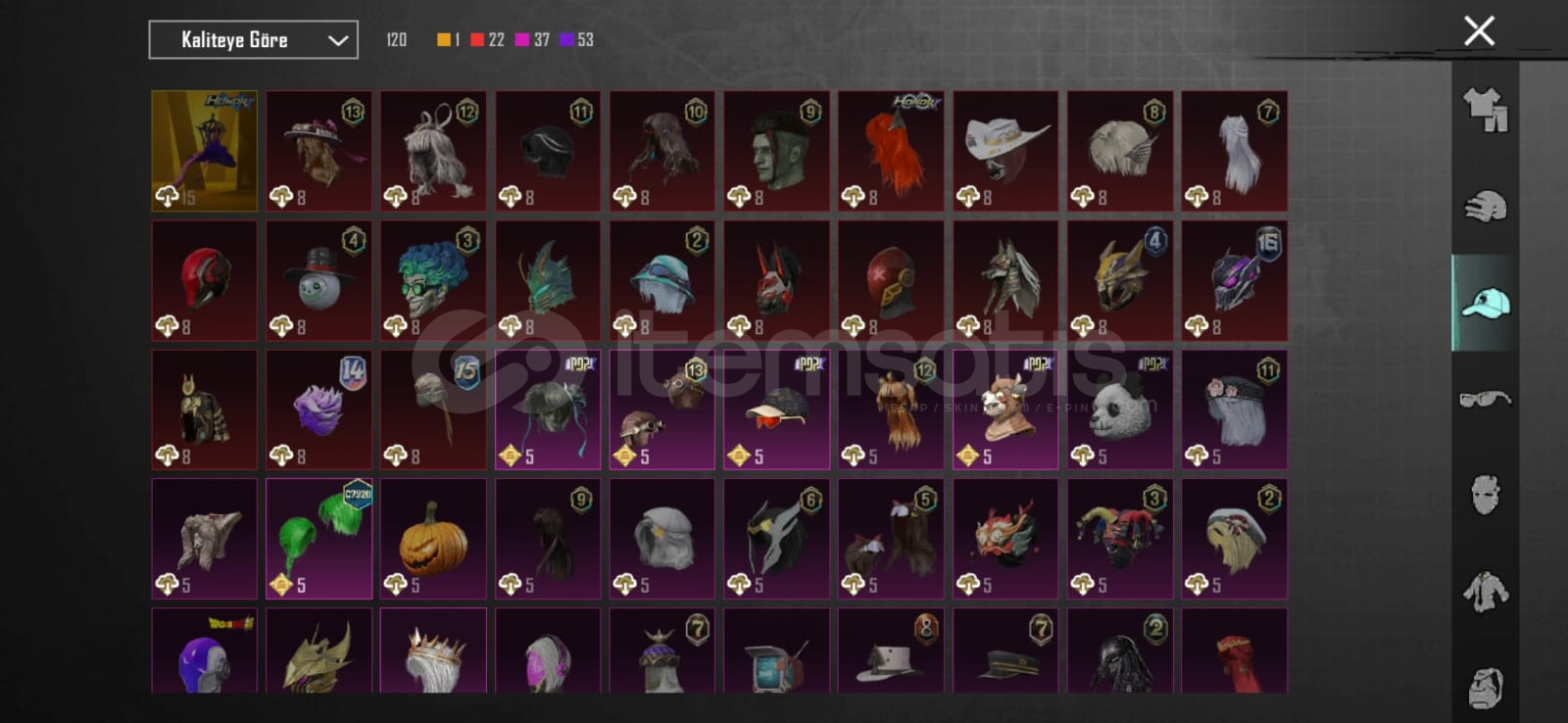Select the gloves category in sidebar
This screenshot has width=1568, height=723.
pyautogui.click(x=1485, y=206)
